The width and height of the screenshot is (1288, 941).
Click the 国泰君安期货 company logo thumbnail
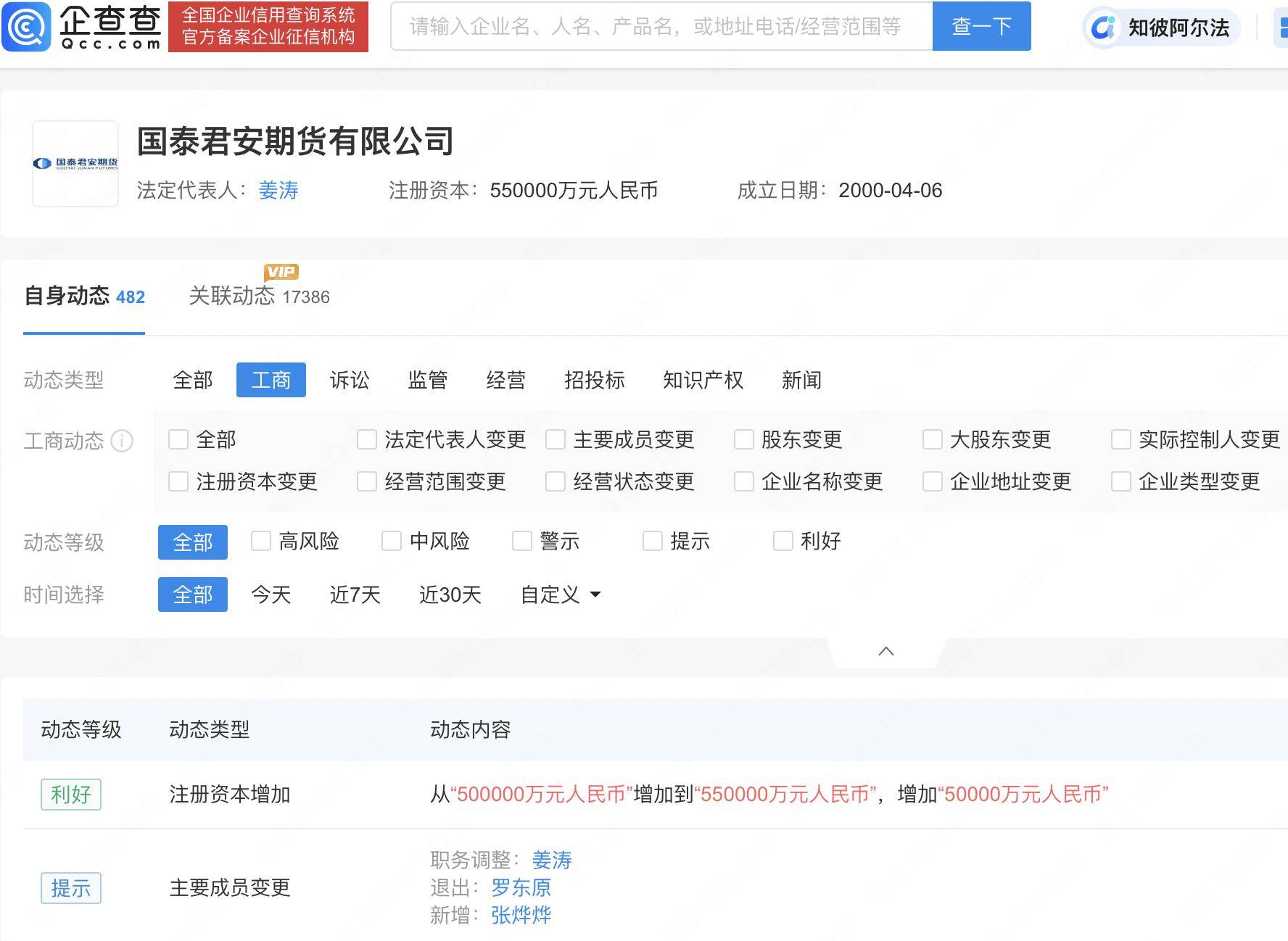[x=75, y=164]
